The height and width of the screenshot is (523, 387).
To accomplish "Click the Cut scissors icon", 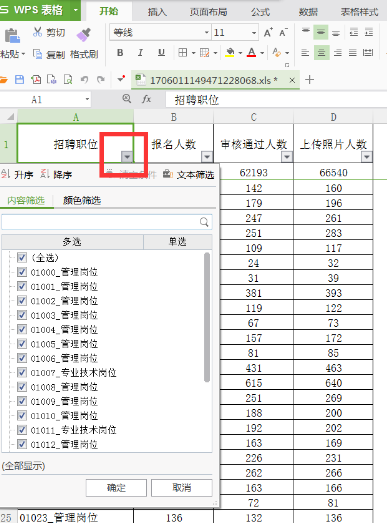I will 37,32.
